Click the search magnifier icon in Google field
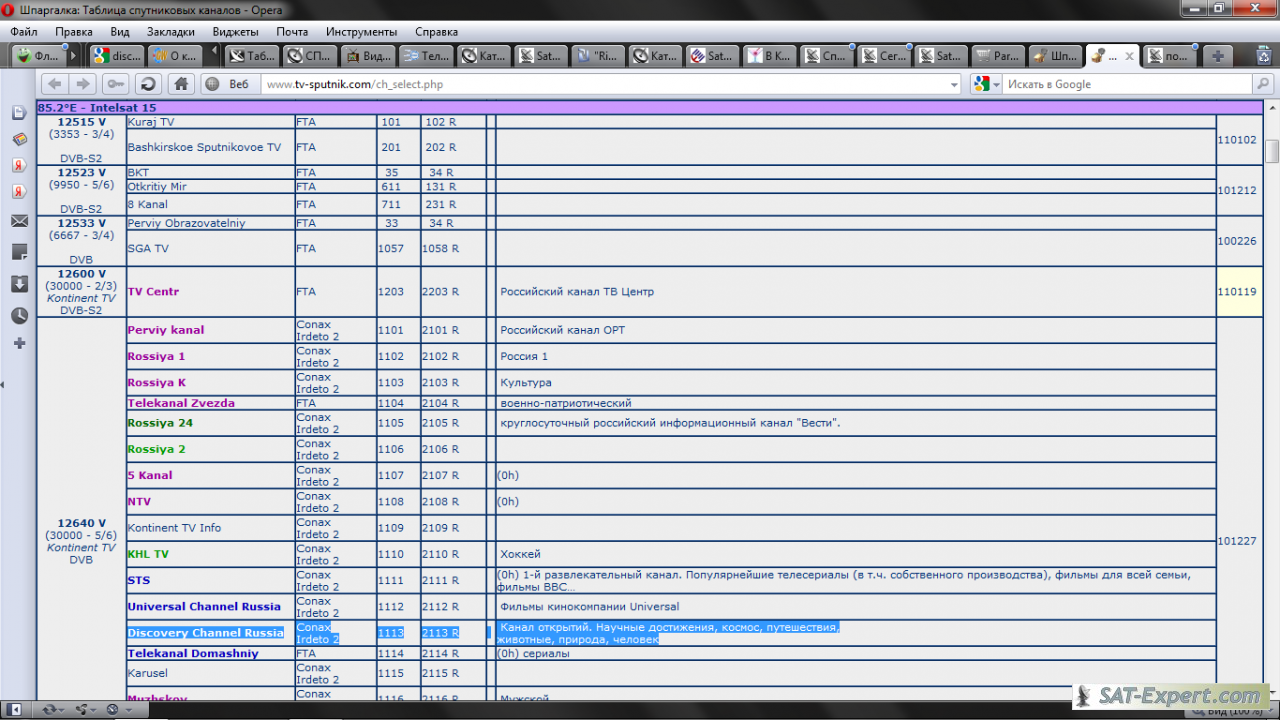1280x720 pixels. click(1263, 84)
